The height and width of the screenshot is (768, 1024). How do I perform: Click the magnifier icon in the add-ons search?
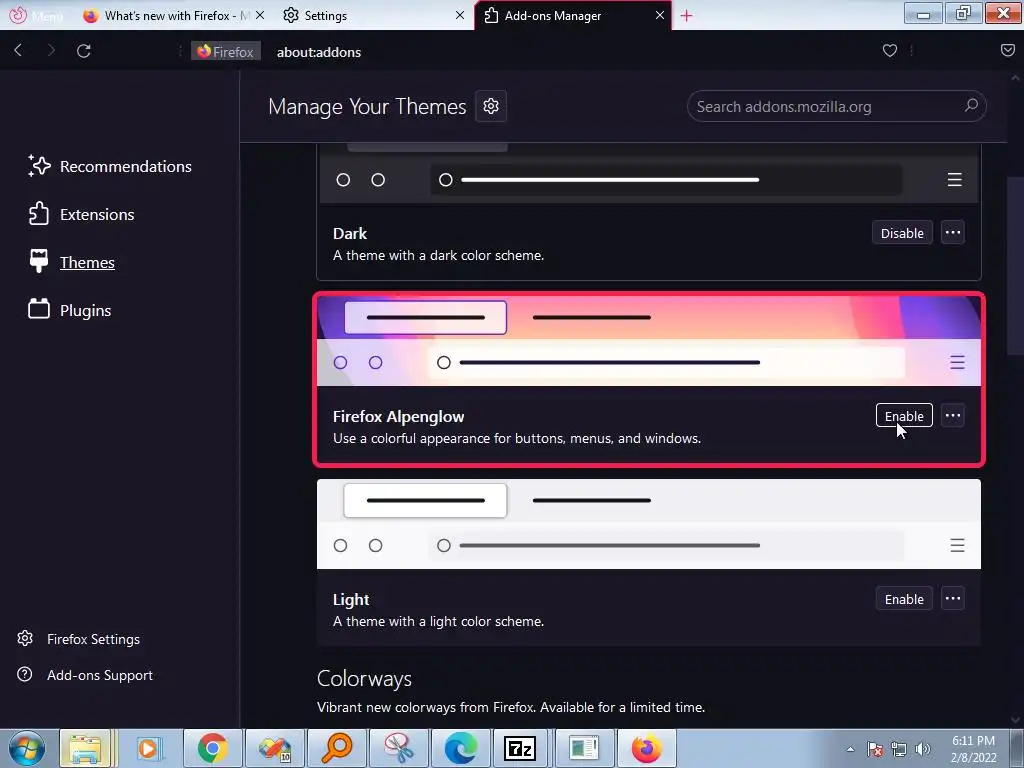971,106
